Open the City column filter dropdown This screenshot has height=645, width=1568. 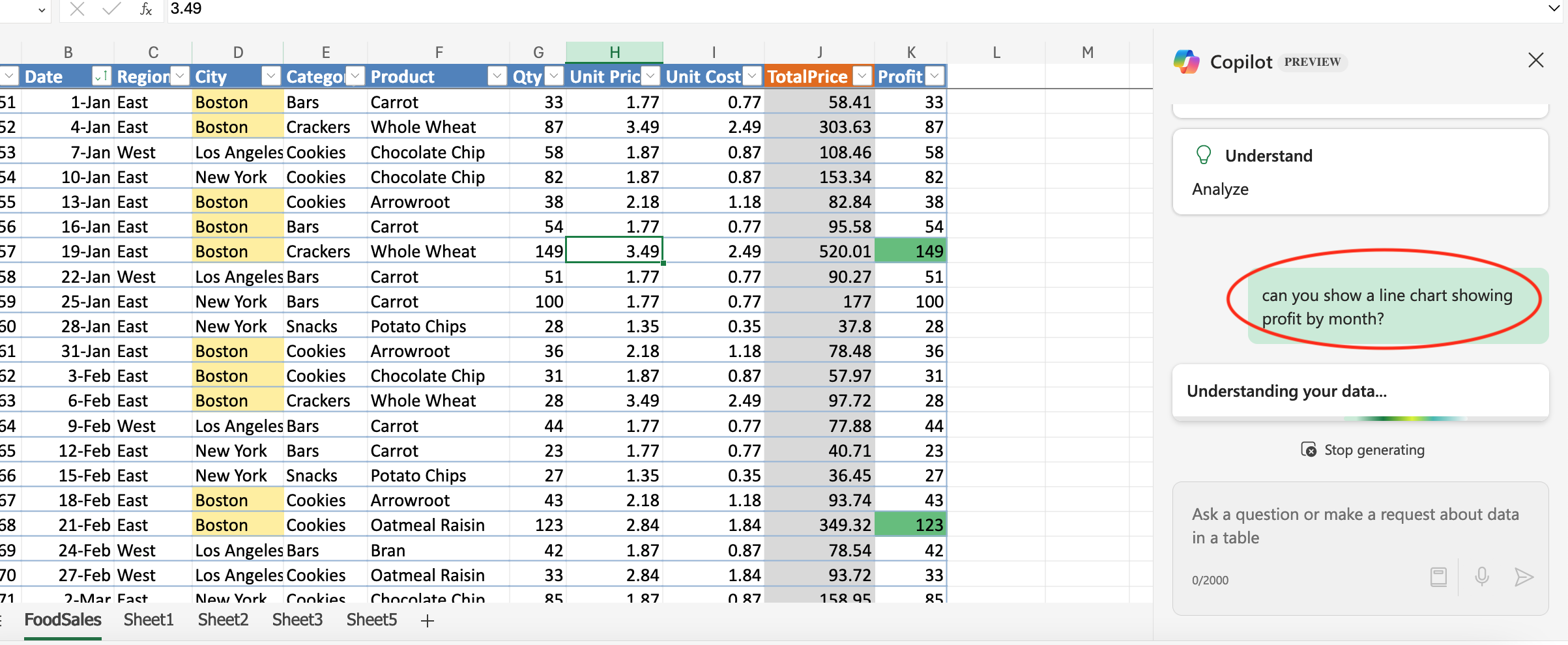click(x=270, y=77)
